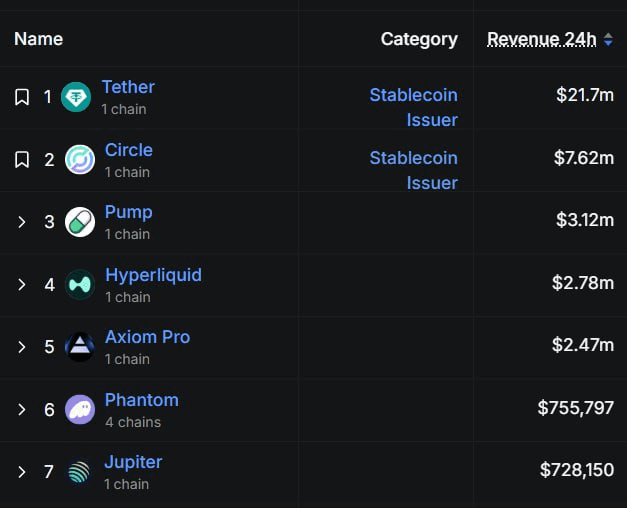The height and width of the screenshot is (508, 627).
Task: Click the Name column header
Action: [38, 39]
